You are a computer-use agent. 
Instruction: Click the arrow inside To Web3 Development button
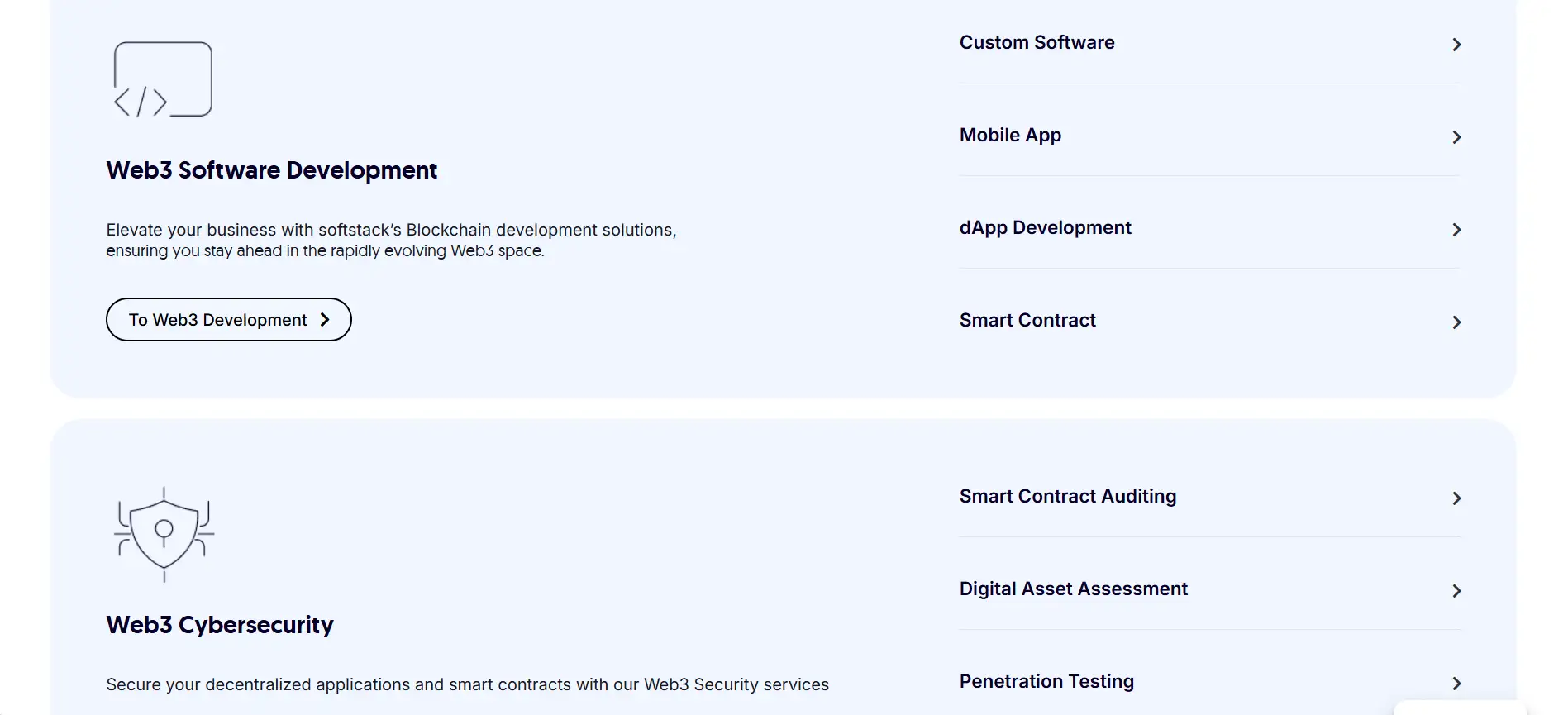(325, 320)
